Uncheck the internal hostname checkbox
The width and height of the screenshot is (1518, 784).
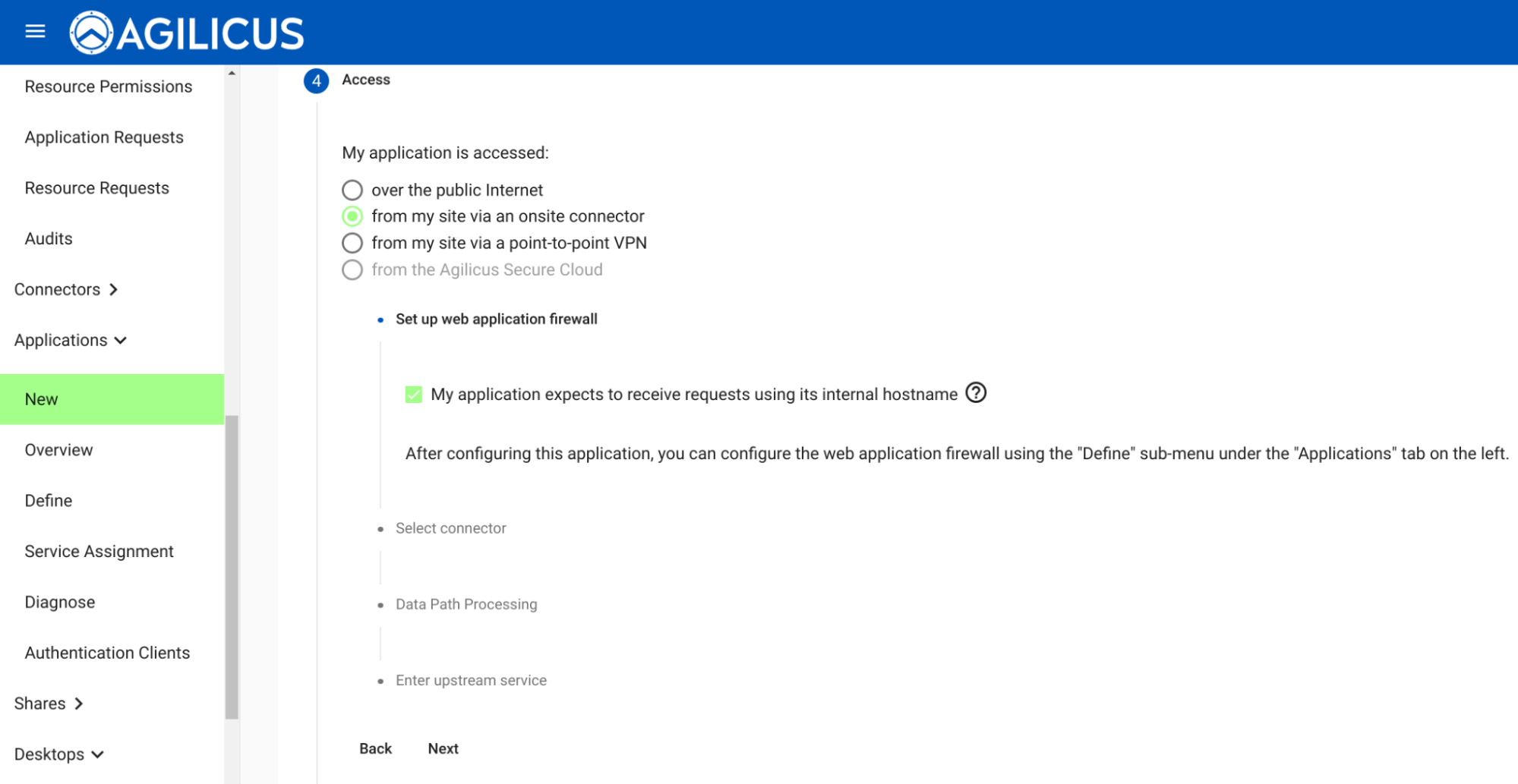tap(413, 395)
